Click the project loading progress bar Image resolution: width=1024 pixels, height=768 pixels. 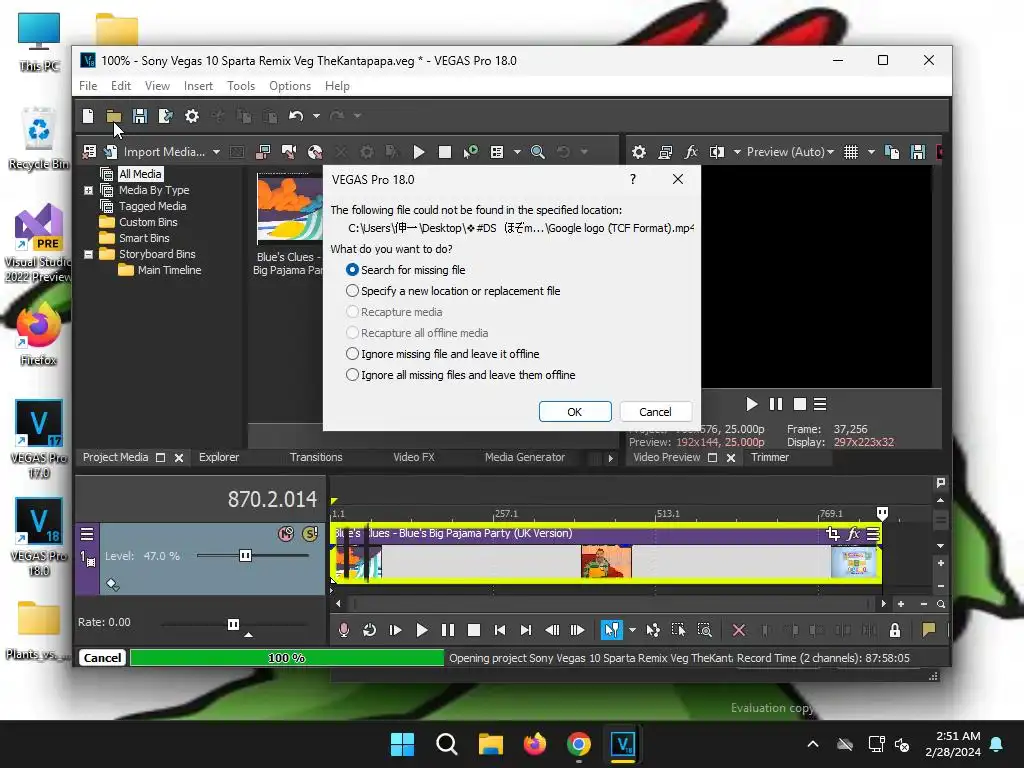click(x=287, y=658)
